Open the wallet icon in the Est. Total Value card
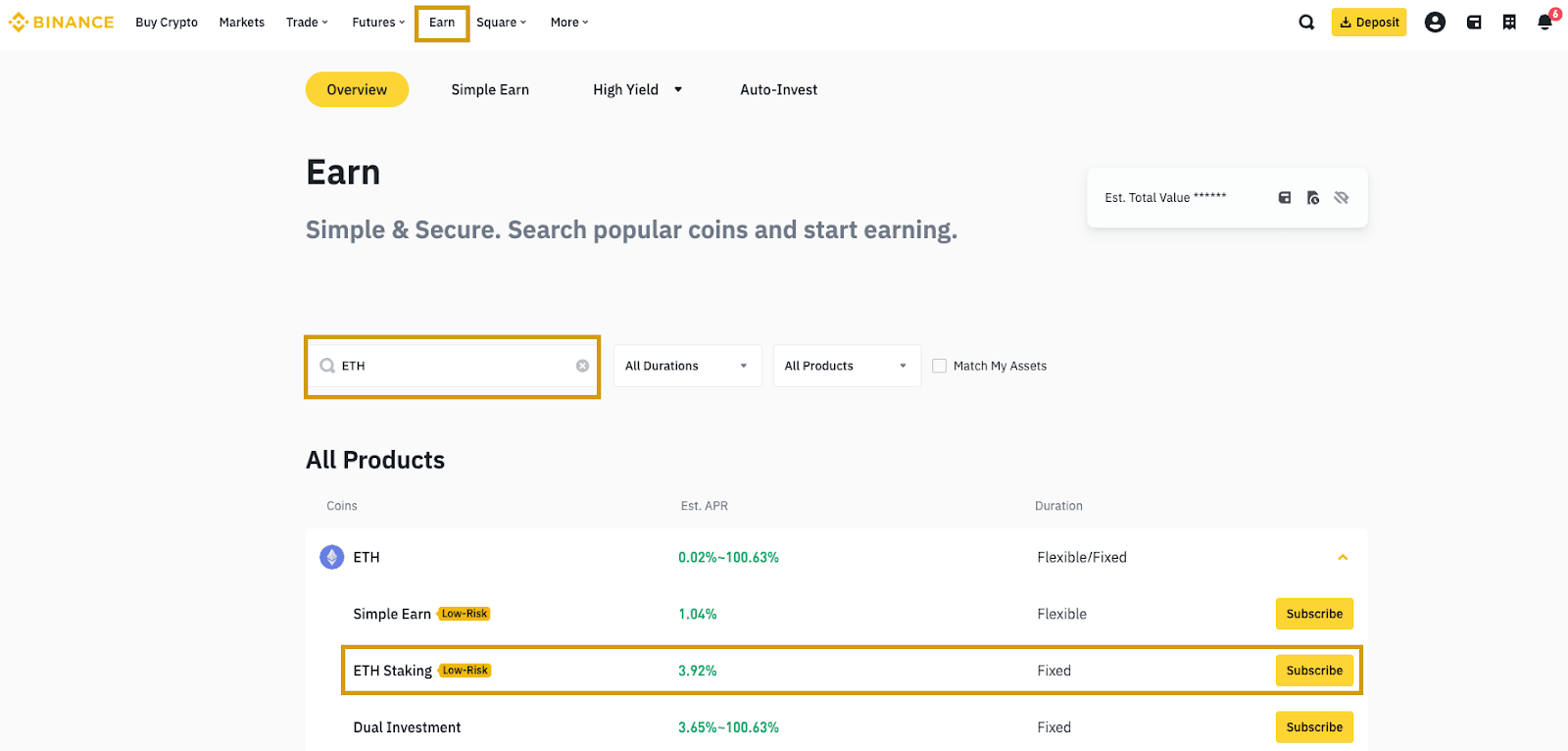Viewport: 1568px width, 751px height. (1285, 198)
